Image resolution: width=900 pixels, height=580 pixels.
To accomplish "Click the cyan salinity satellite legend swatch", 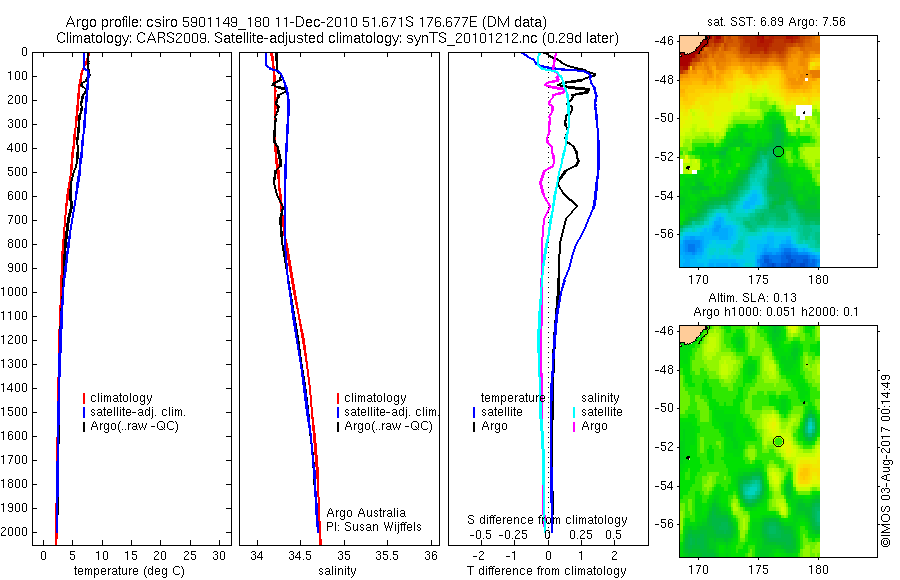I will click(574, 412).
